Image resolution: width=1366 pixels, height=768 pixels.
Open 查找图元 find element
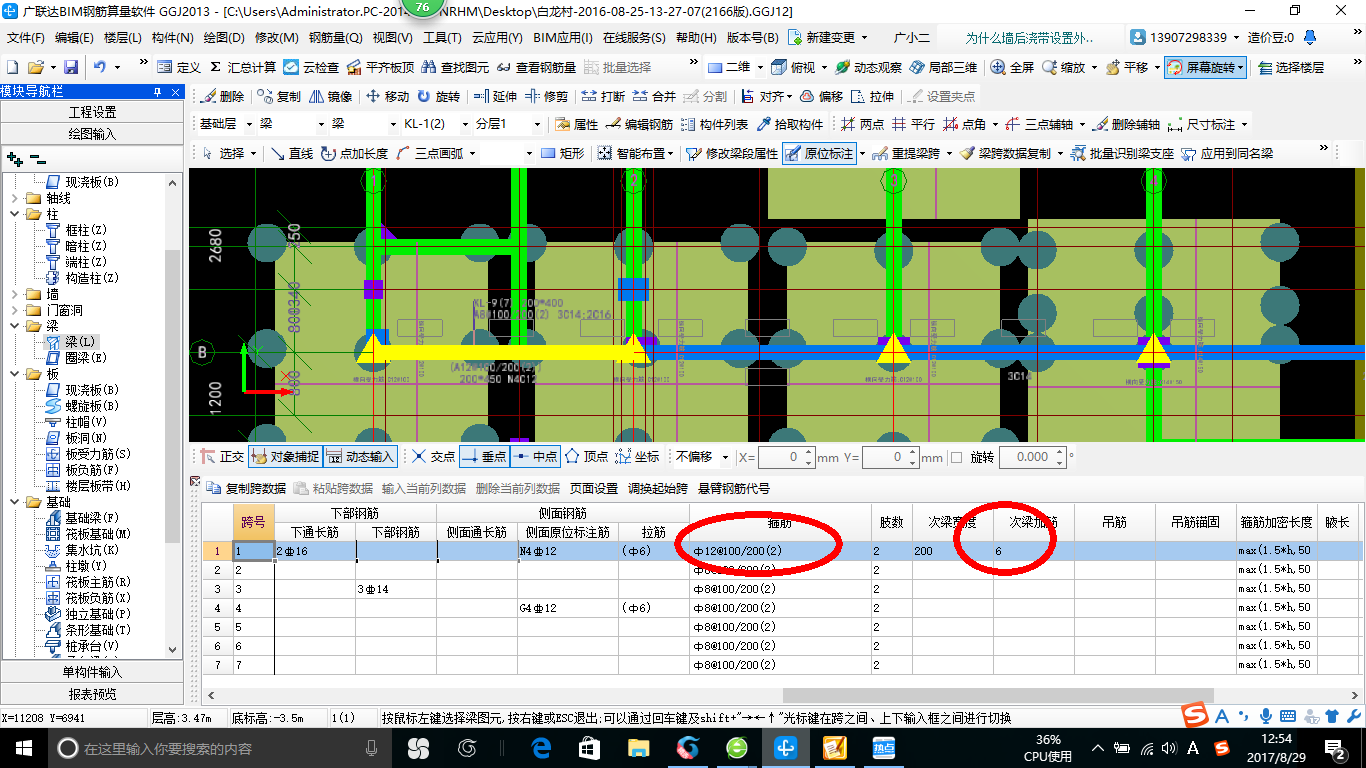(x=455, y=67)
